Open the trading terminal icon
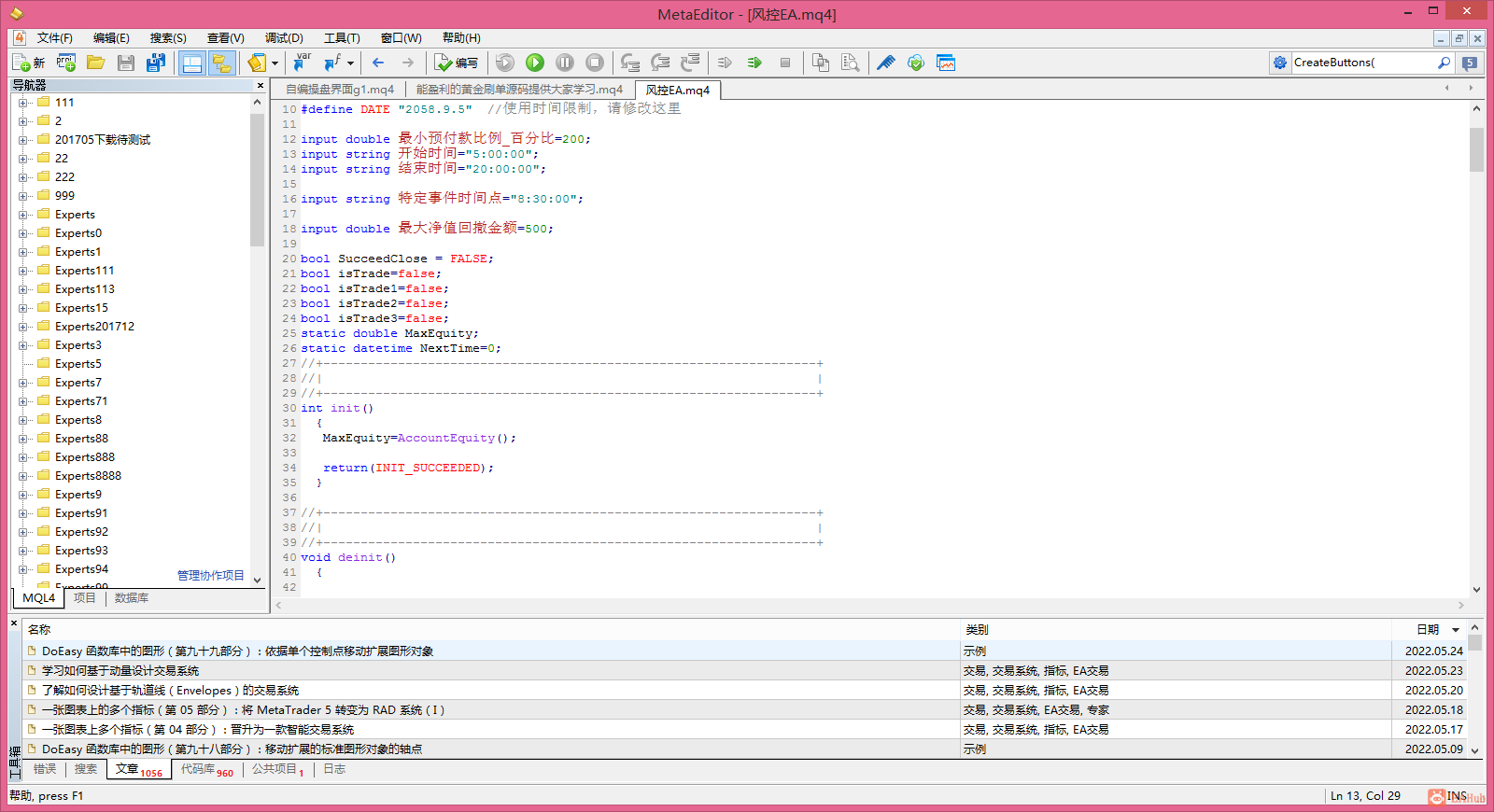 point(946,63)
